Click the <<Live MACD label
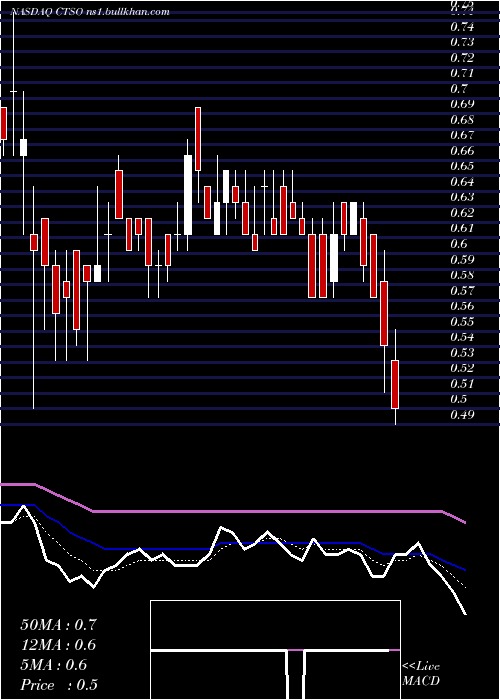The width and height of the screenshot is (500, 700). pos(421,674)
